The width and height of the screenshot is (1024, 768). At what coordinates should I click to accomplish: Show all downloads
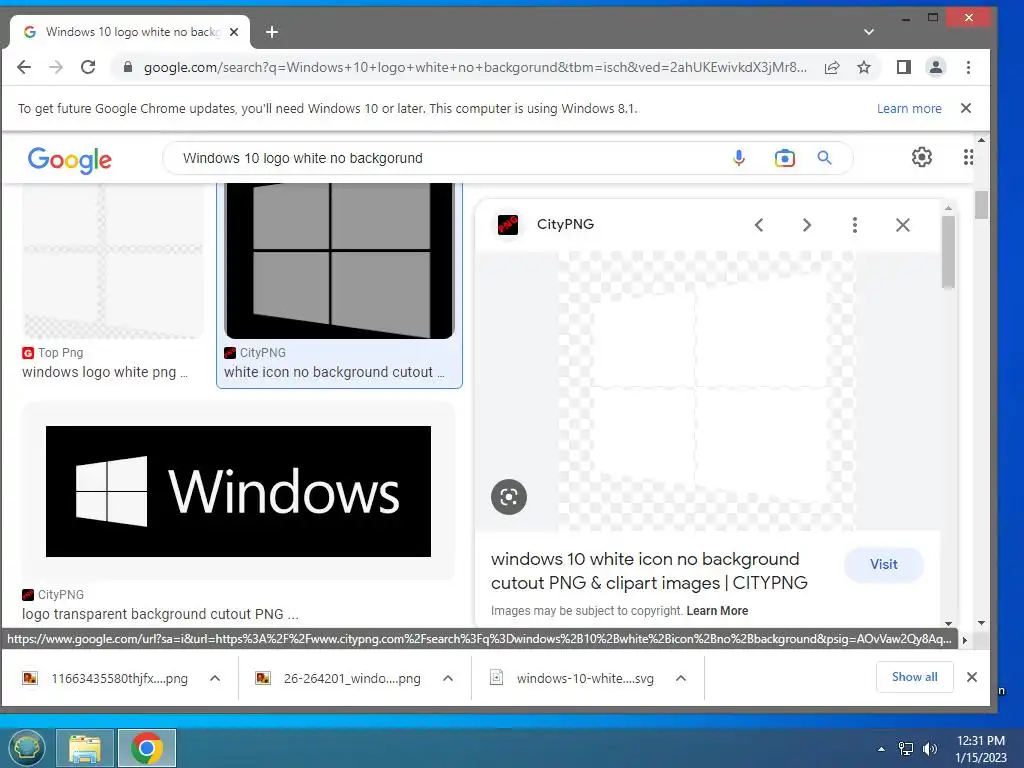point(914,677)
